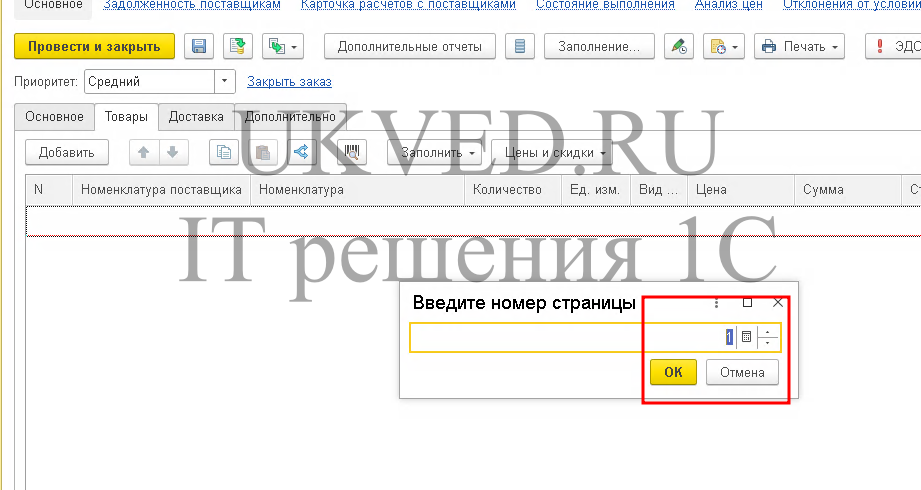Expand the Приоритет dropdown arrow

click(224, 82)
